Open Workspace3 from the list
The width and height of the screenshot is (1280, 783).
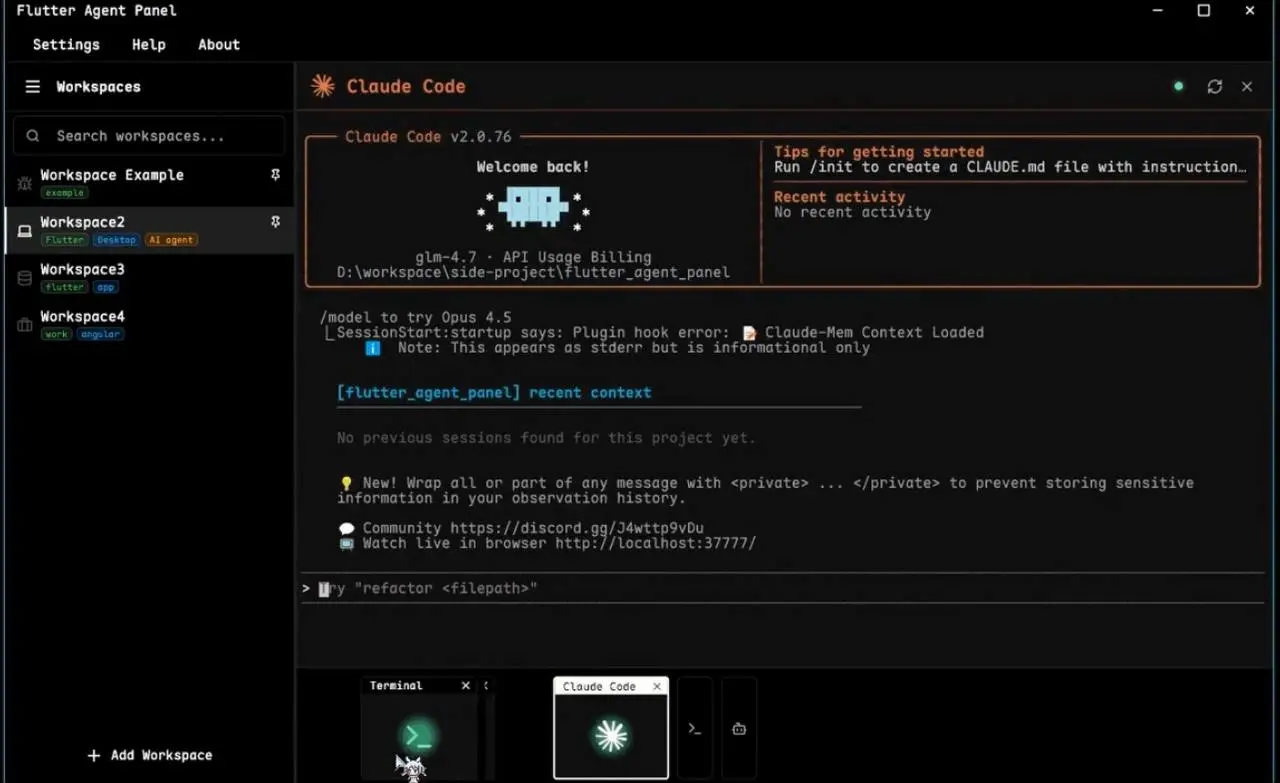[x=149, y=278]
